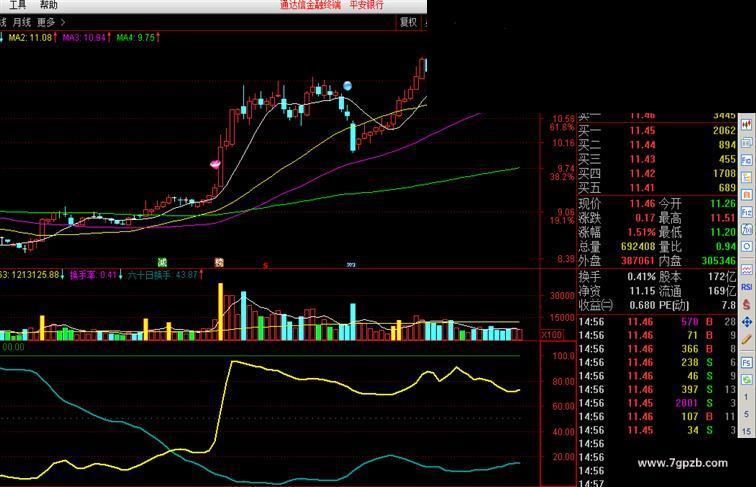The width and height of the screenshot is (756, 487).
Task: Open the 工具 menu
Action: 17,5
